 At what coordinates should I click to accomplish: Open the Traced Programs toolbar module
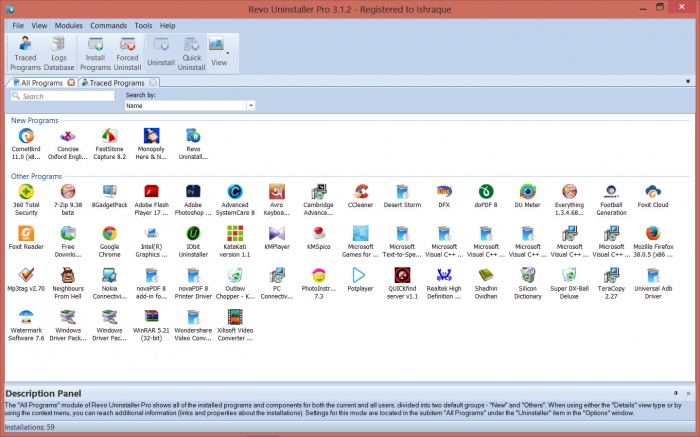[x=25, y=54]
